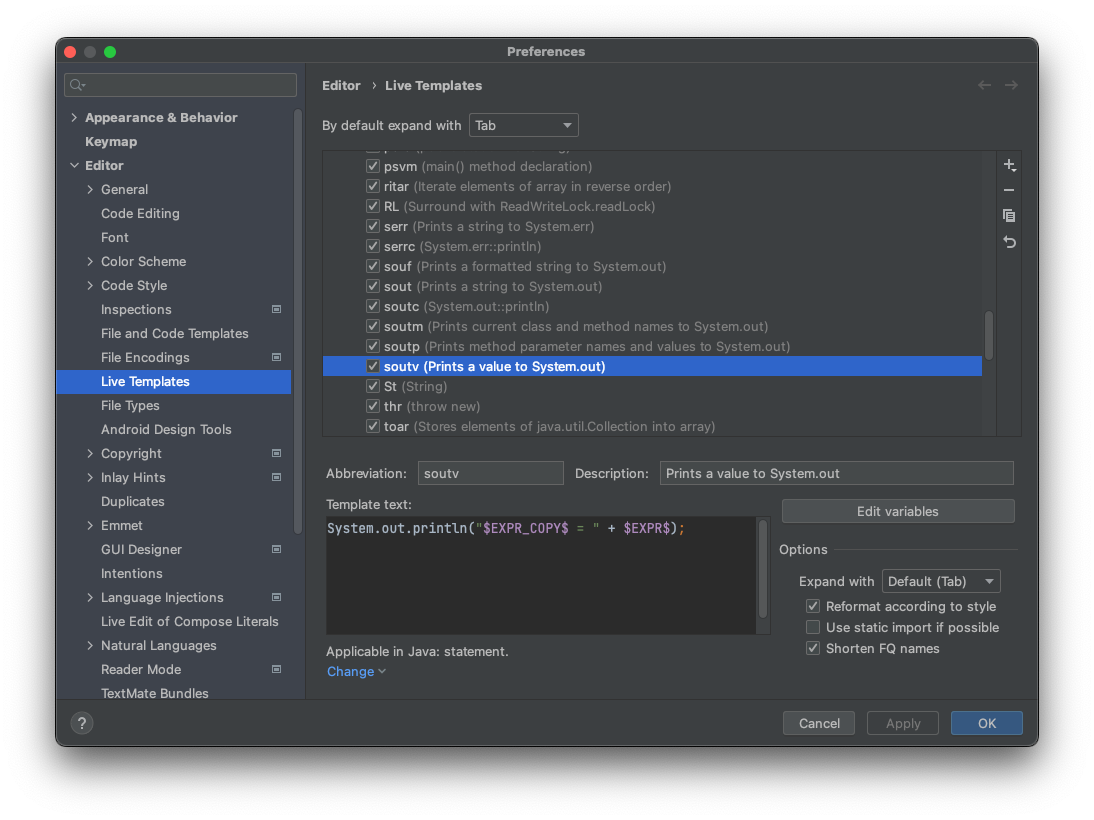Viewport: 1094px width, 820px height.
Task: Expand the Emmet subsection
Action: 90,525
